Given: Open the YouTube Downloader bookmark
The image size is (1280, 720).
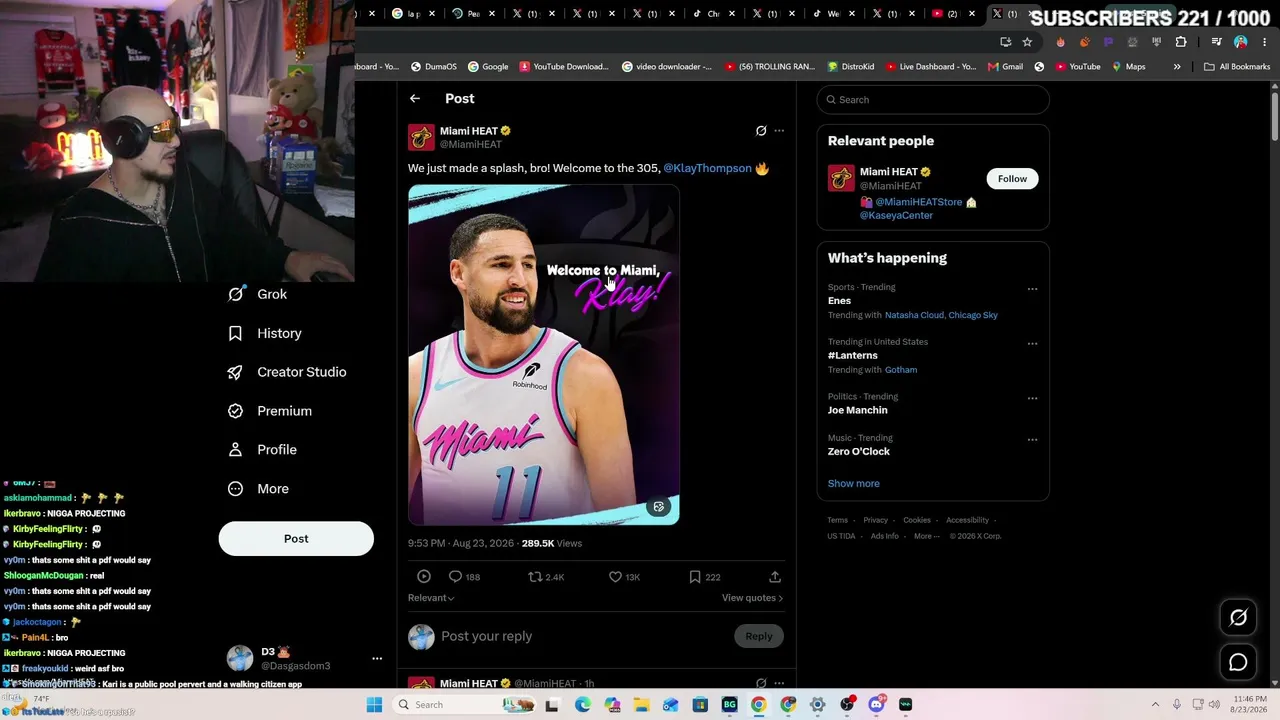Looking at the screenshot, I should point(564,67).
